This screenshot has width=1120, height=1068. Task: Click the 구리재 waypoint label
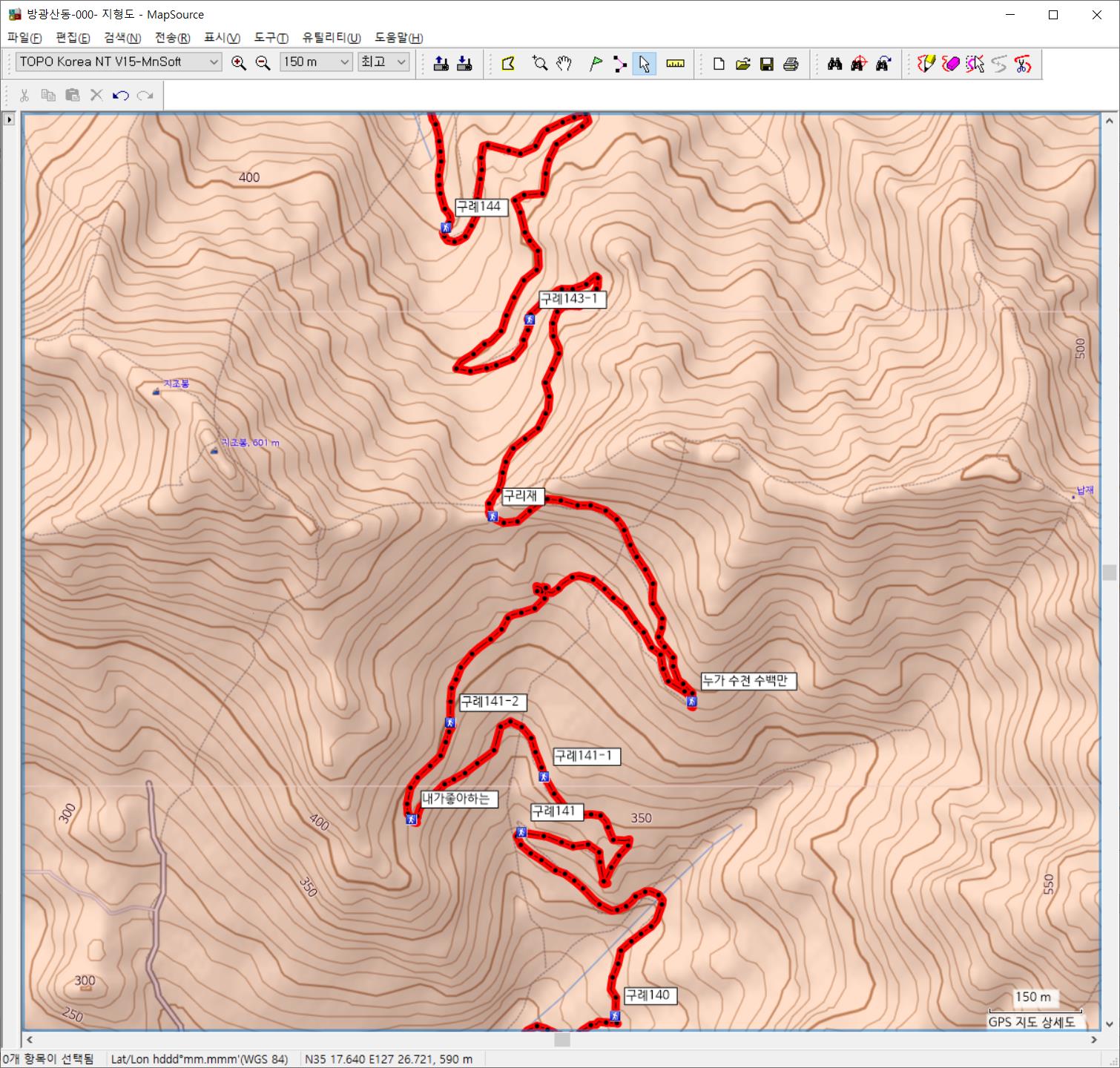tap(522, 496)
